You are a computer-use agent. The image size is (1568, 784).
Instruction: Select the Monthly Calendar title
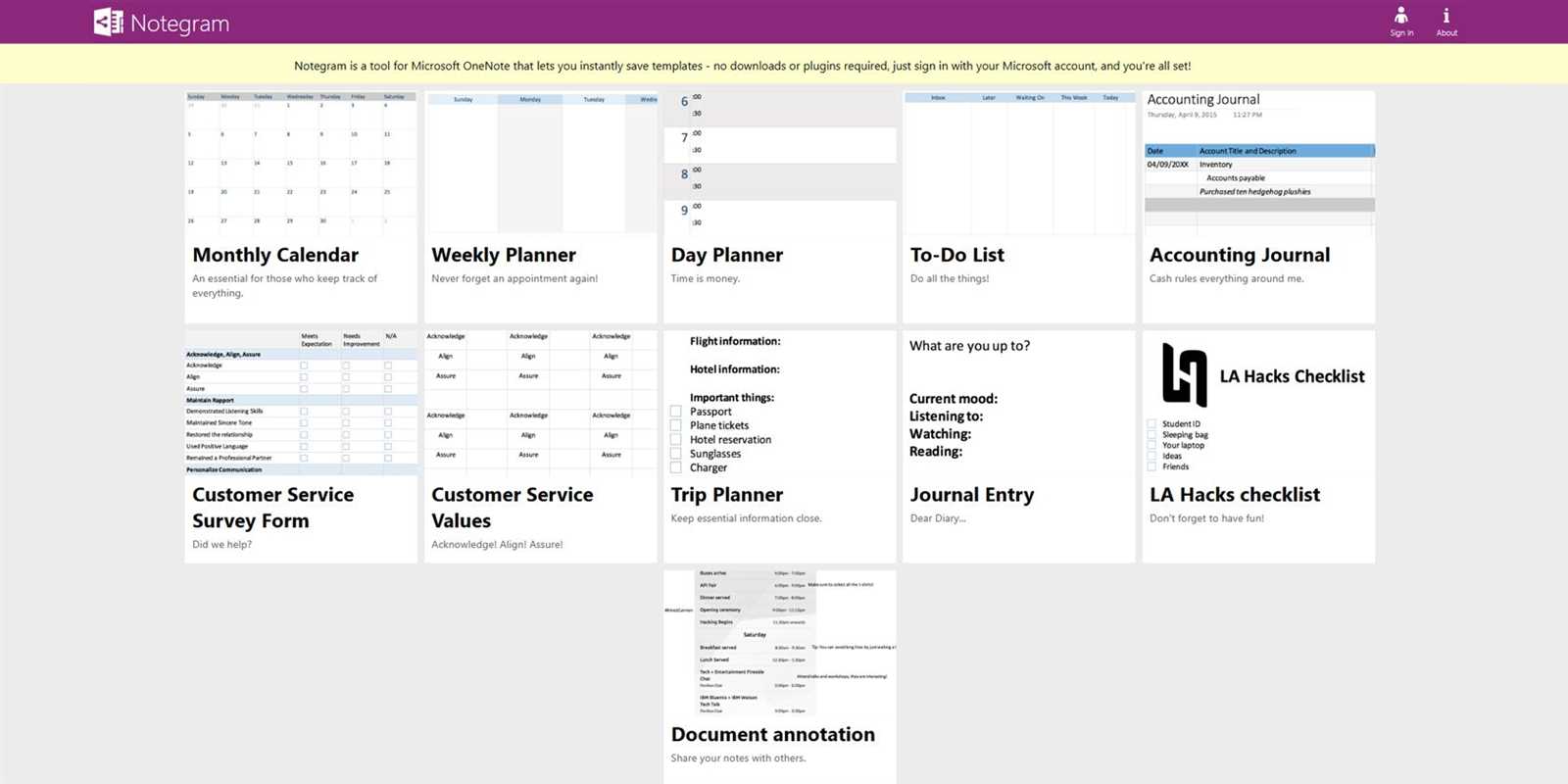(275, 255)
